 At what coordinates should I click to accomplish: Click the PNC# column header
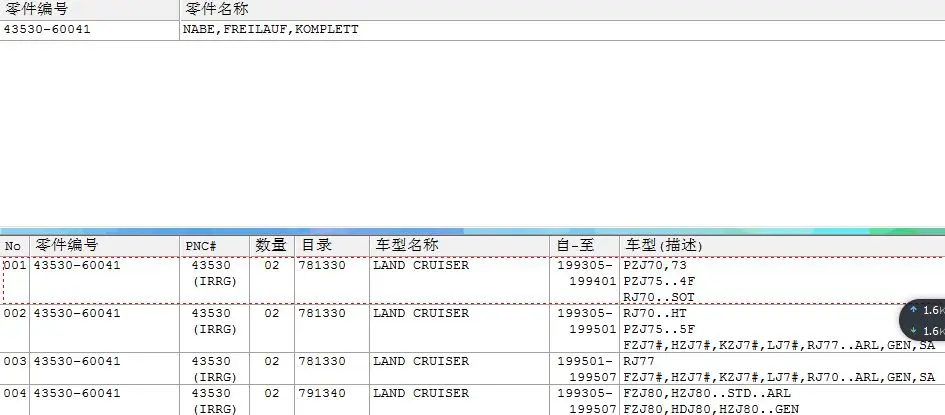[x=215, y=246]
